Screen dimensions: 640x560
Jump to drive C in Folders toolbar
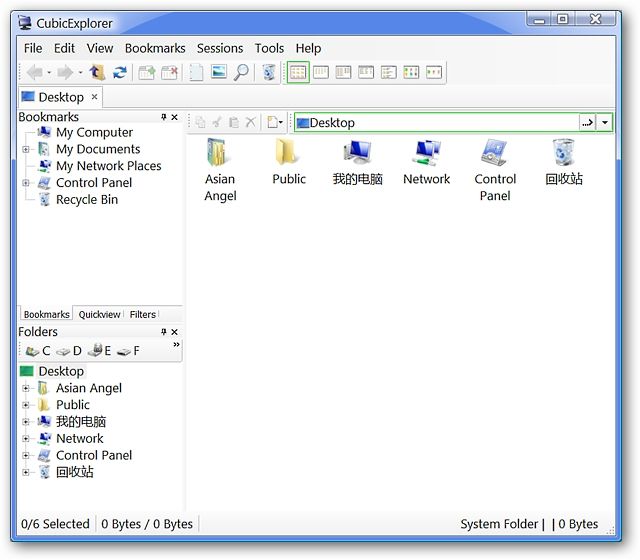(x=38, y=351)
